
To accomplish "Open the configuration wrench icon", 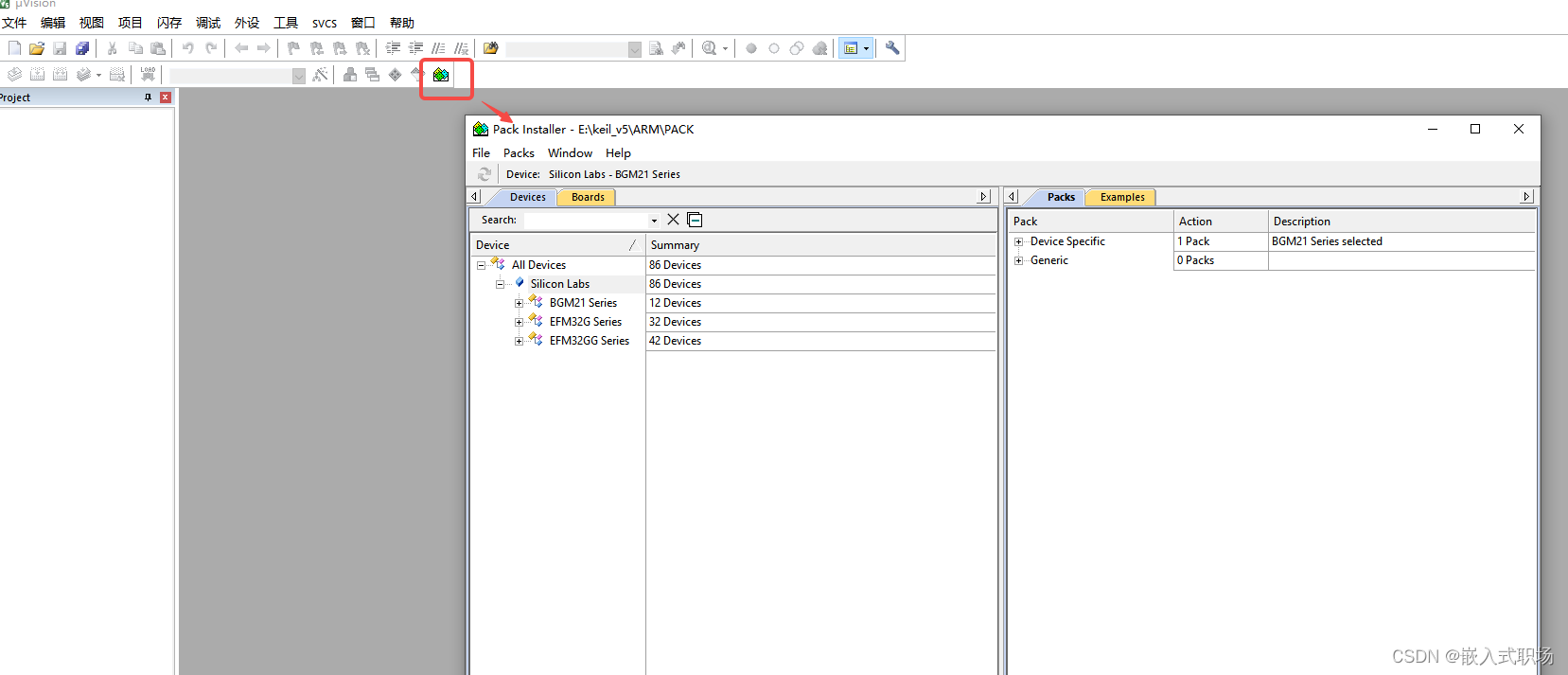I will point(892,48).
